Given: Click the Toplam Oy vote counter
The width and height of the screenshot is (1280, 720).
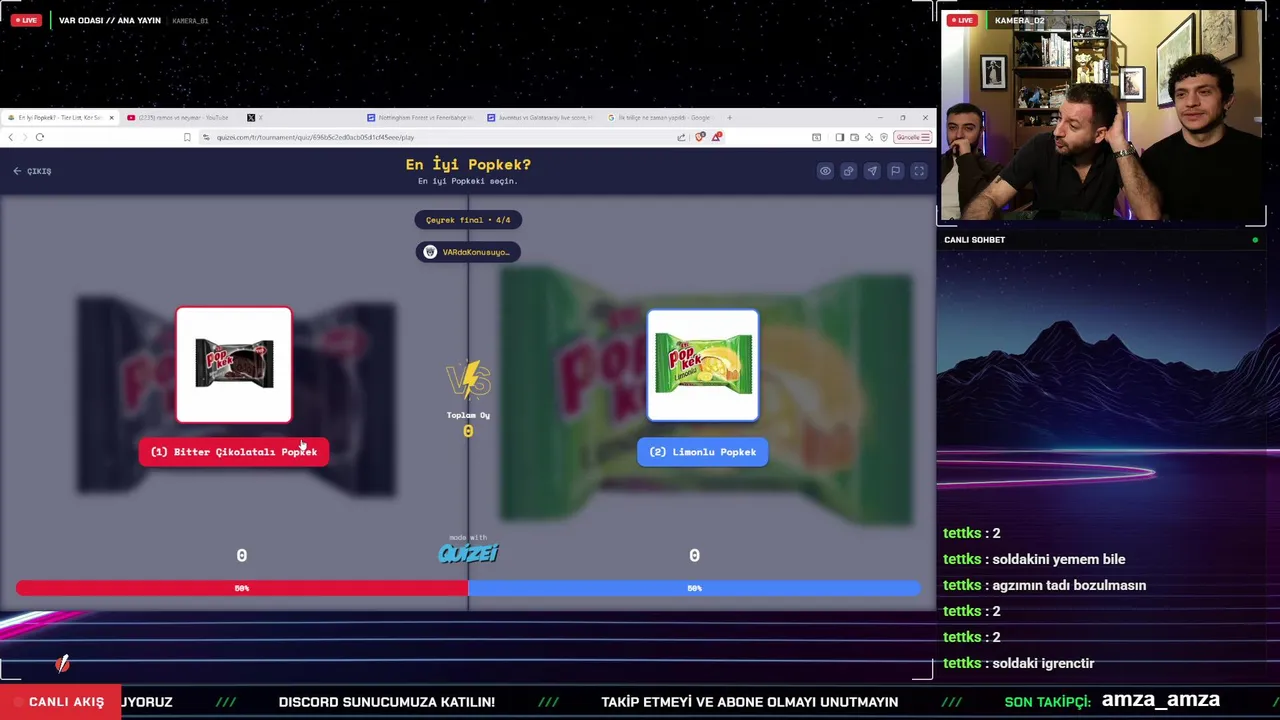Looking at the screenshot, I should pyautogui.click(x=468, y=424).
